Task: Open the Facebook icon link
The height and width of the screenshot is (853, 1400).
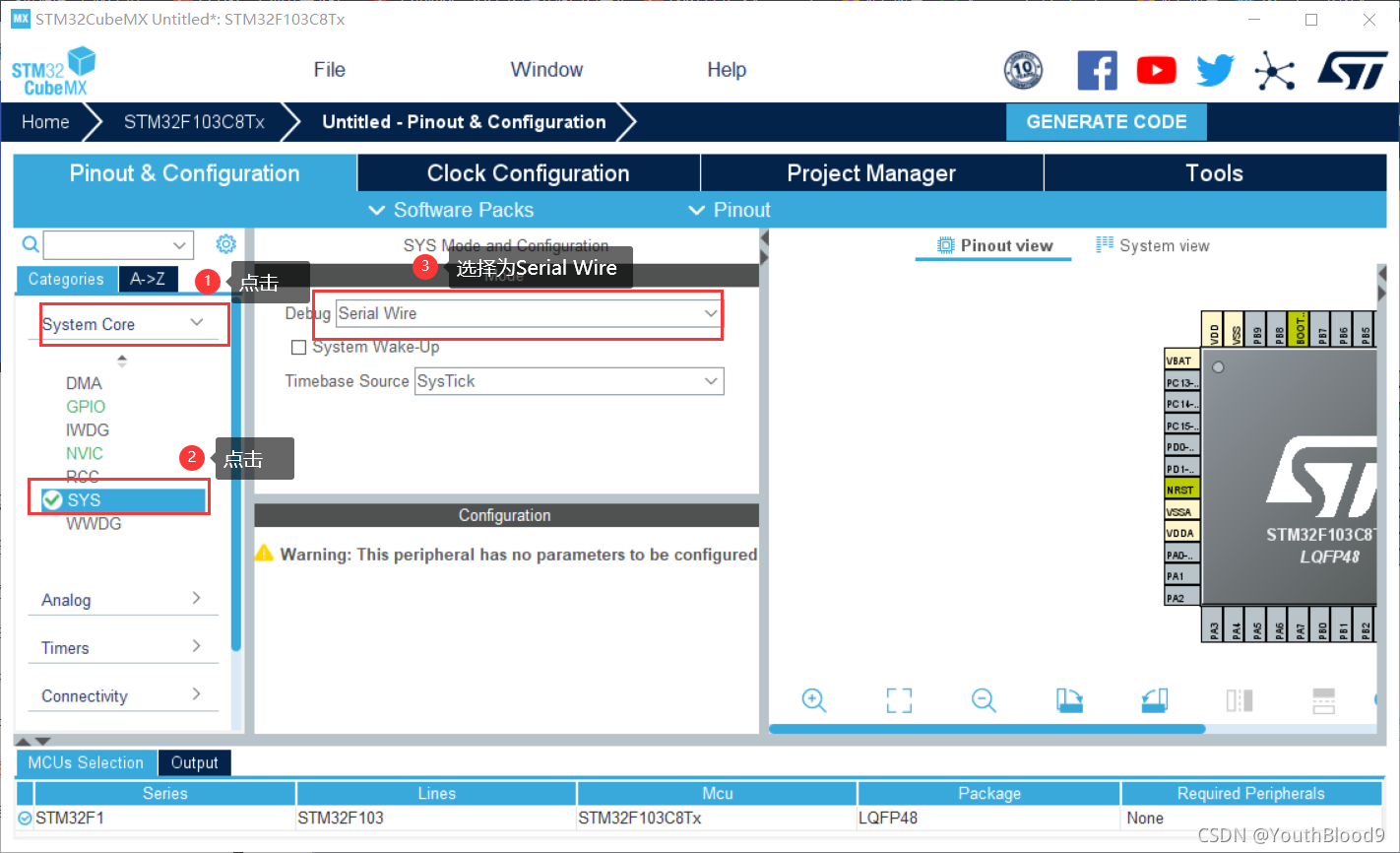Action: click(1097, 70)
